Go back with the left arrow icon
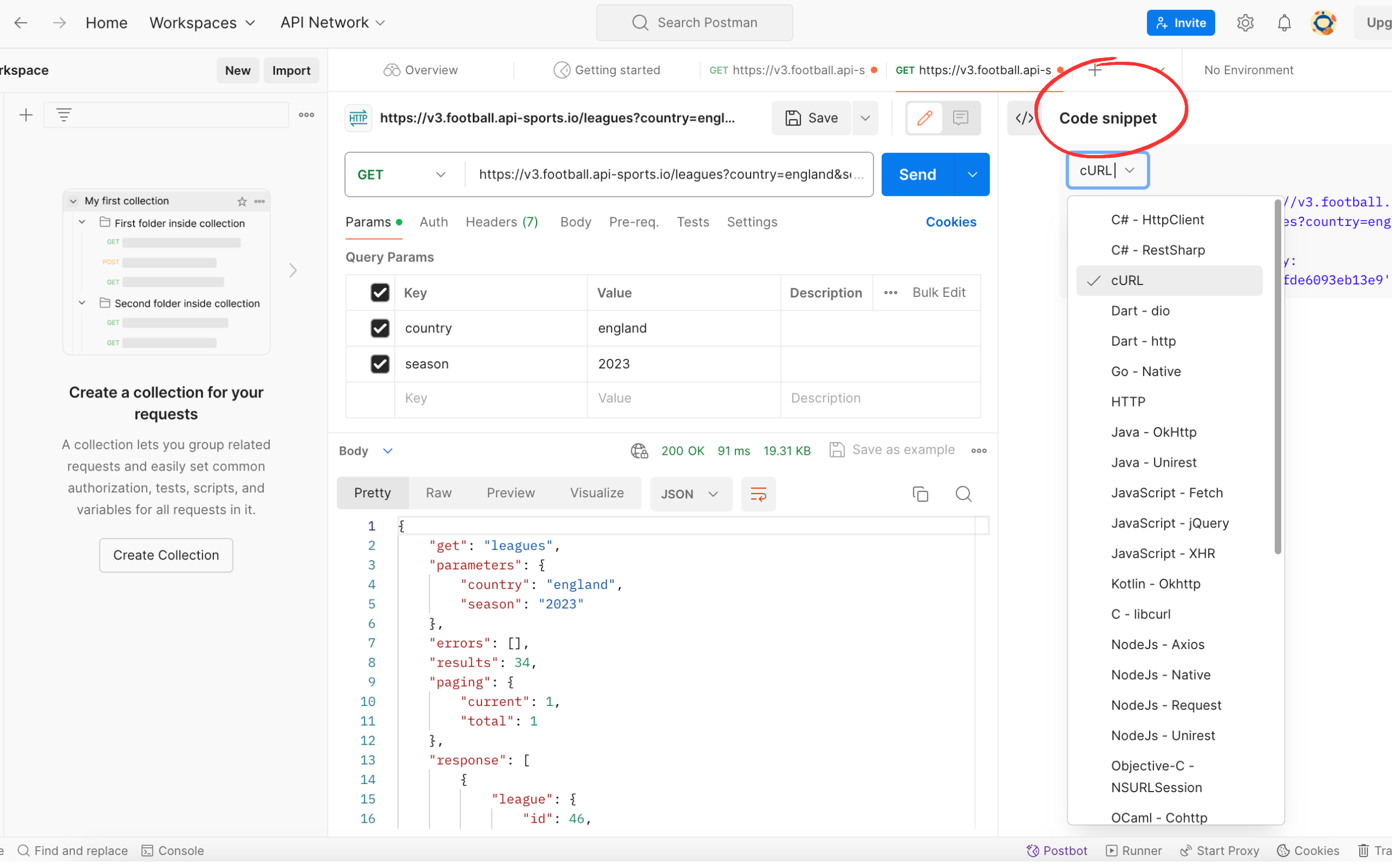This screenshot has width=1392, height=868. [x=21, y=22]
